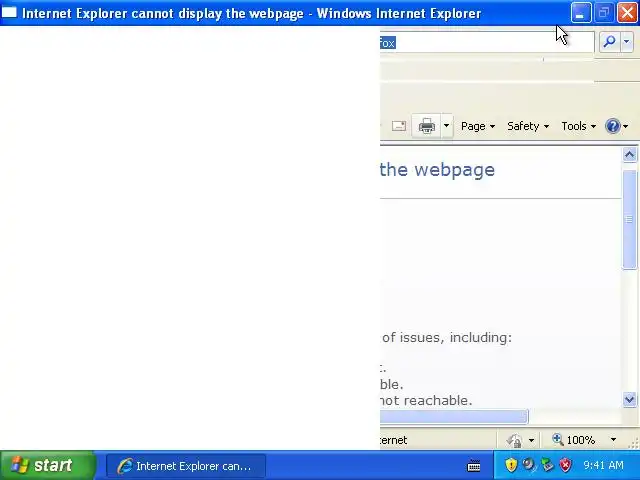Open the search provider dropdown arrow
The image size is (640, 480).
(x=627, y=41)
